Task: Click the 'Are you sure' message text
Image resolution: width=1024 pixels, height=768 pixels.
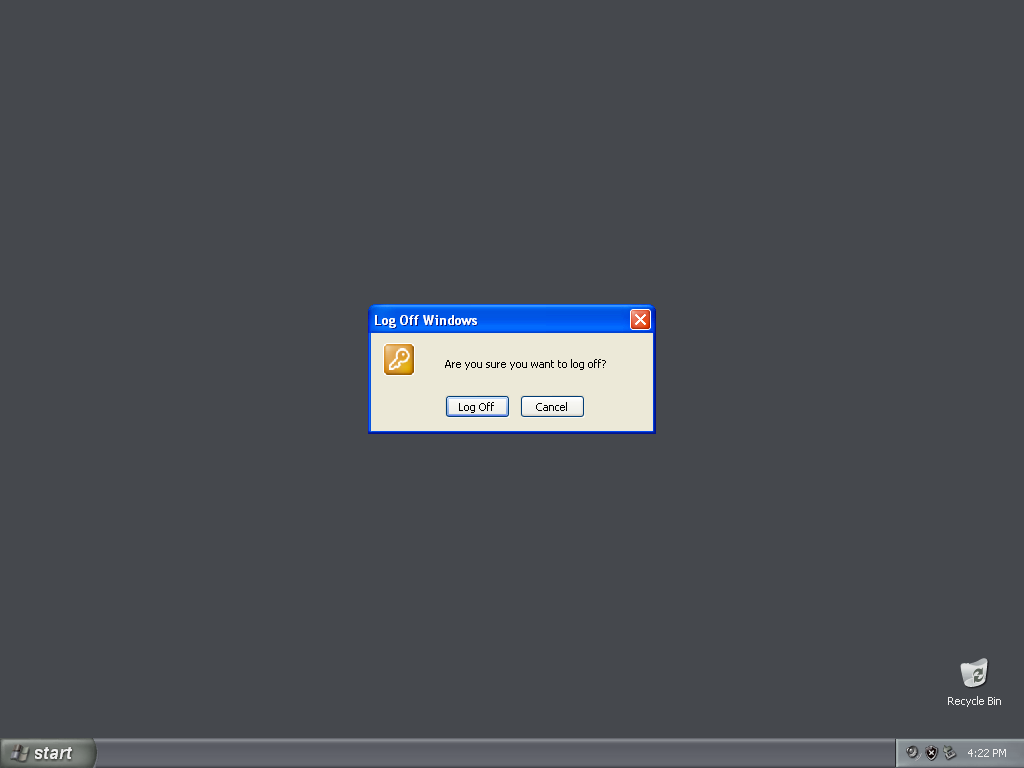Action: click(525, 364)
